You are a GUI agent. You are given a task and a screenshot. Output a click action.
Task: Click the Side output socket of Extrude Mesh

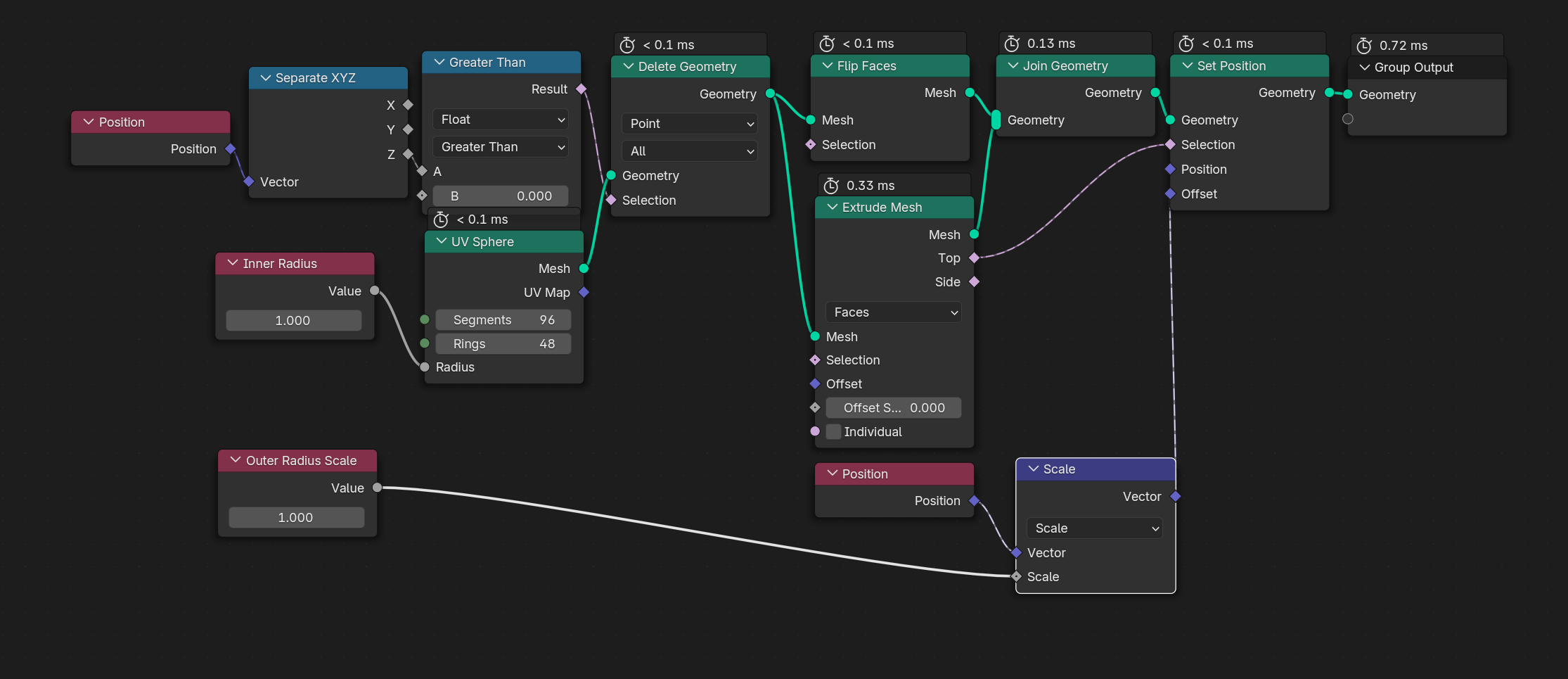975,282
